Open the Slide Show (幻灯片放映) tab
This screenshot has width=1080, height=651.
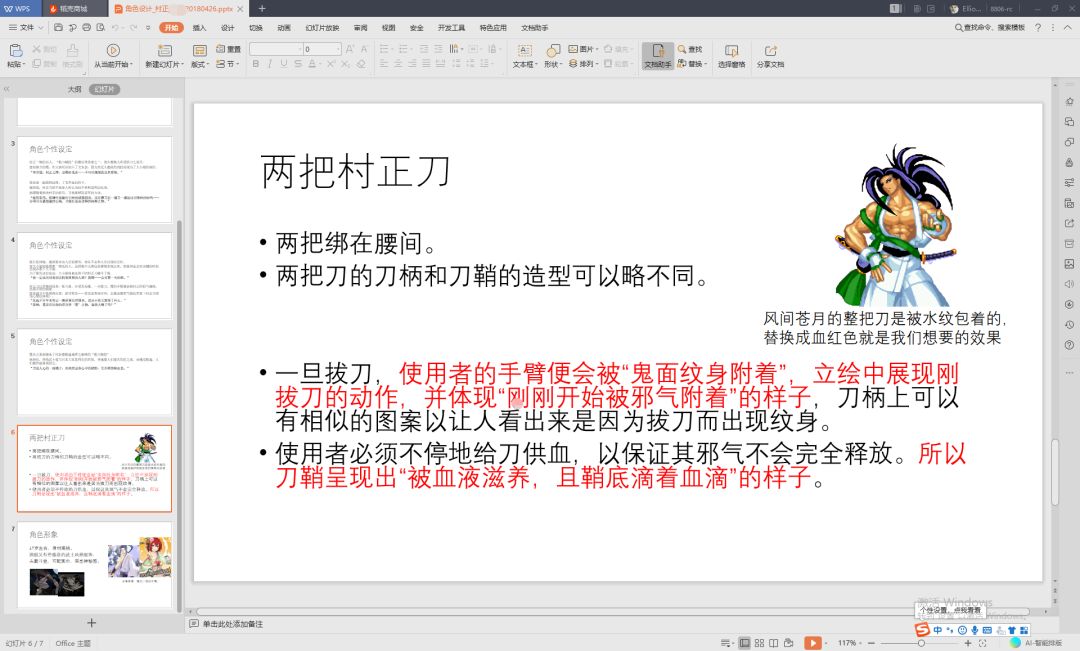click(x=322, y=28)
